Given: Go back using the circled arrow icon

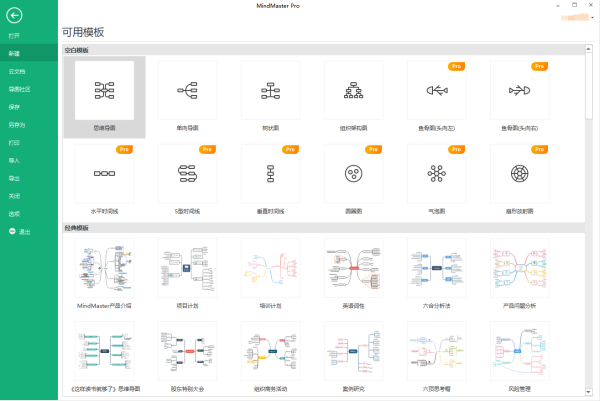Looking at the screenshot, I should click(x=14, y=15).
